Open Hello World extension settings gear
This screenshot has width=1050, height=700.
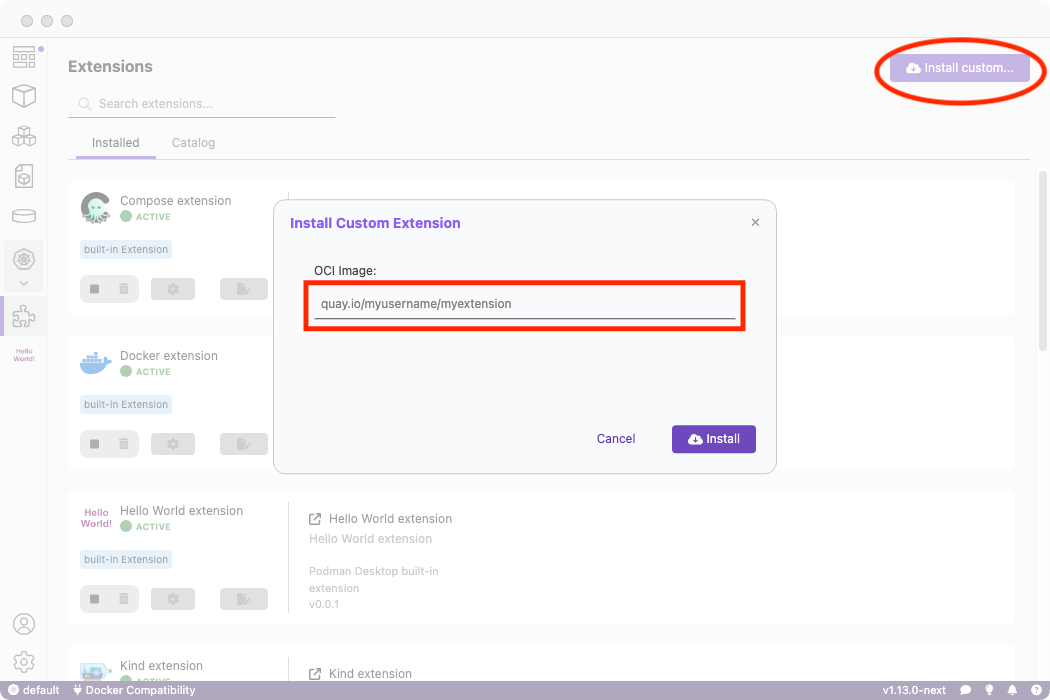173,599
